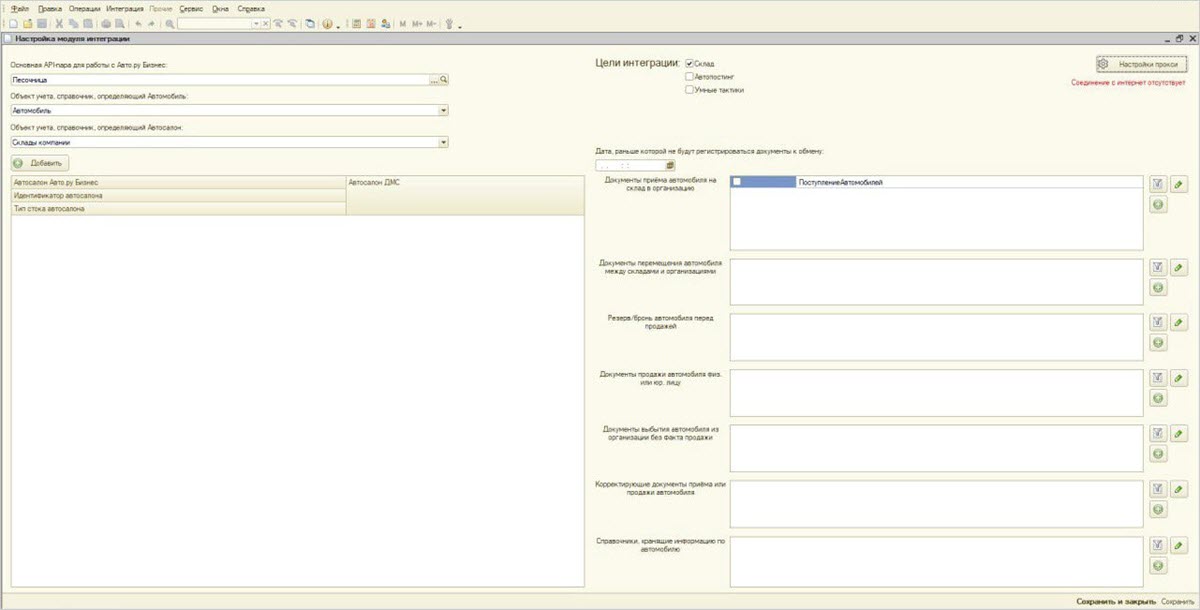Create a new document from the toolbar
This screenshot has height=610, width=1200.
(14, 23)
